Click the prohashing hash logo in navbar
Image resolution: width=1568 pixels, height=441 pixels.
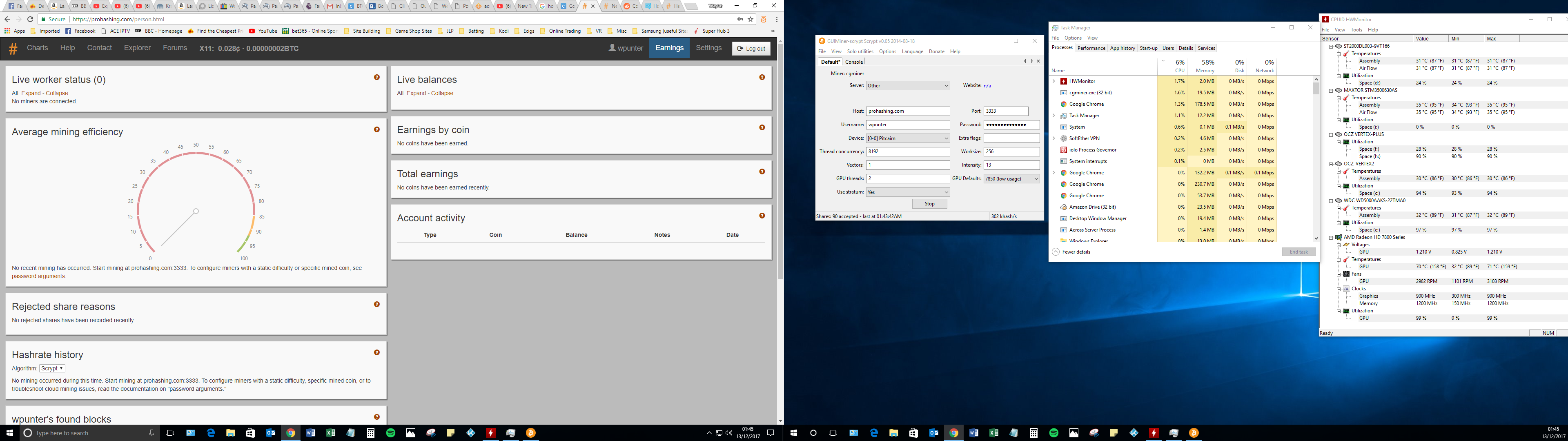13,48
